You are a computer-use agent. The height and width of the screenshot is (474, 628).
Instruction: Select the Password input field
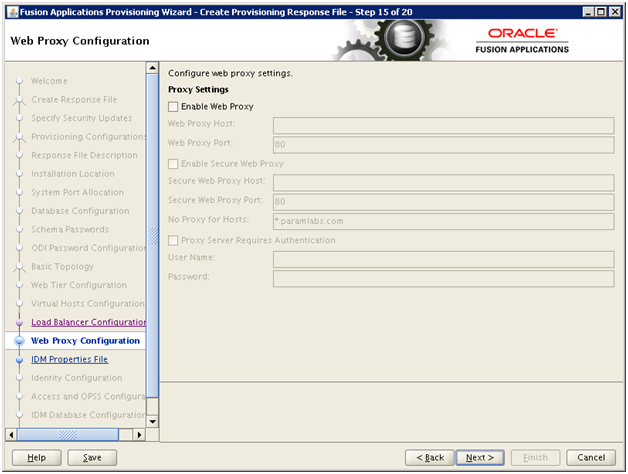coord(443,278)
